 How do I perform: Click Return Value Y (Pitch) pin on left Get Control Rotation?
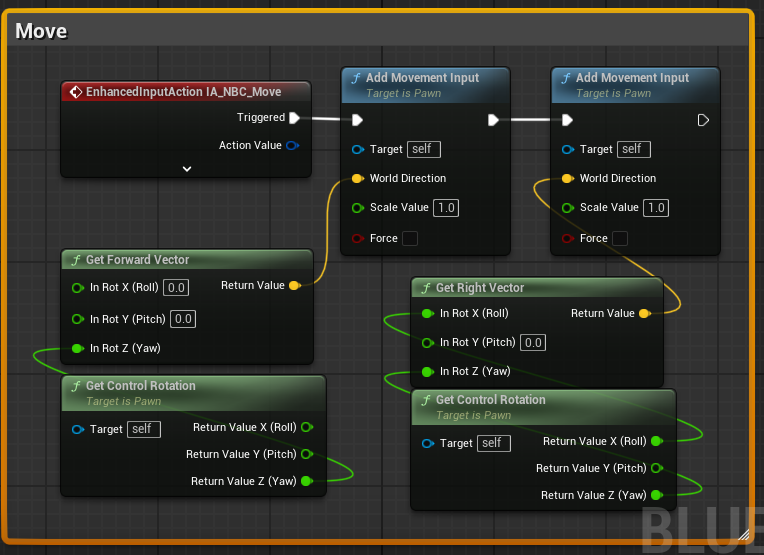307,454
